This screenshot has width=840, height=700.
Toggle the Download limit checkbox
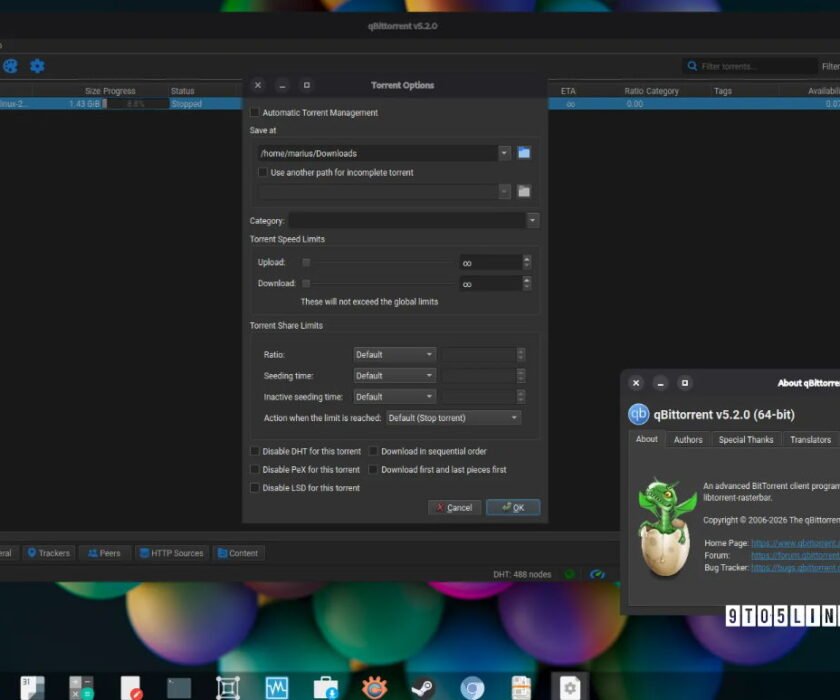(306, 283)
